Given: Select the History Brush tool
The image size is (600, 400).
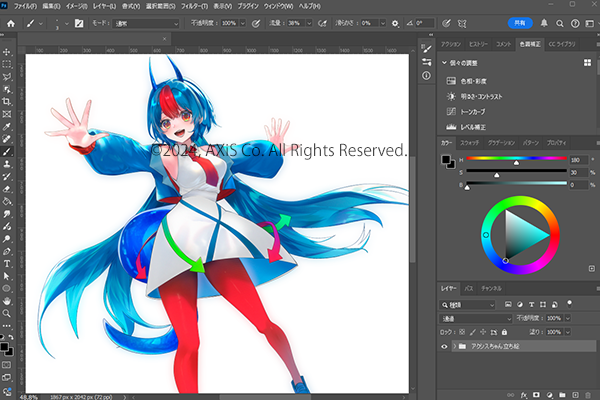Looking at the screenshot, I should 7,176.
